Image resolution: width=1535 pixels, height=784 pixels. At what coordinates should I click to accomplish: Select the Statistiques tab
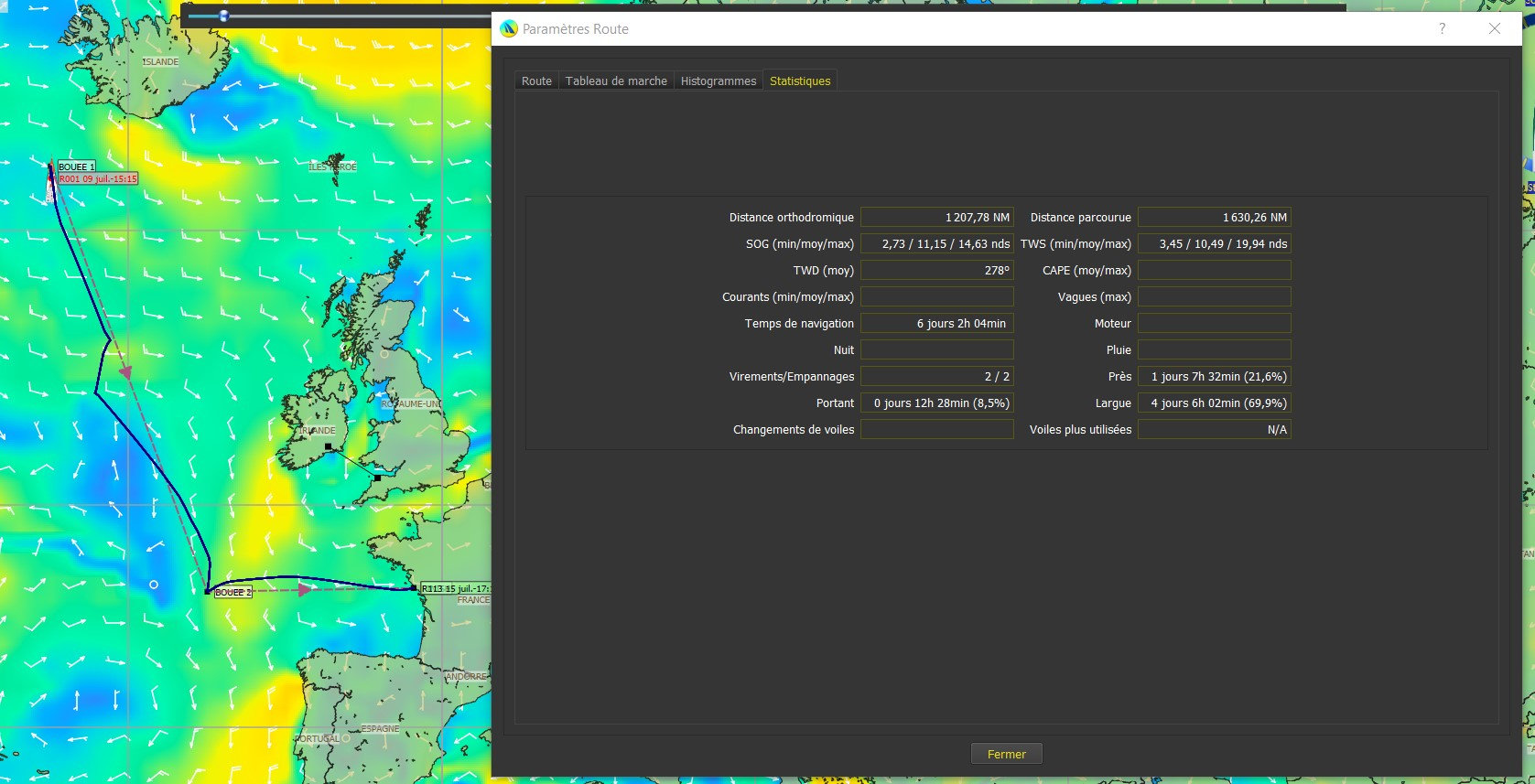[800, 81]
